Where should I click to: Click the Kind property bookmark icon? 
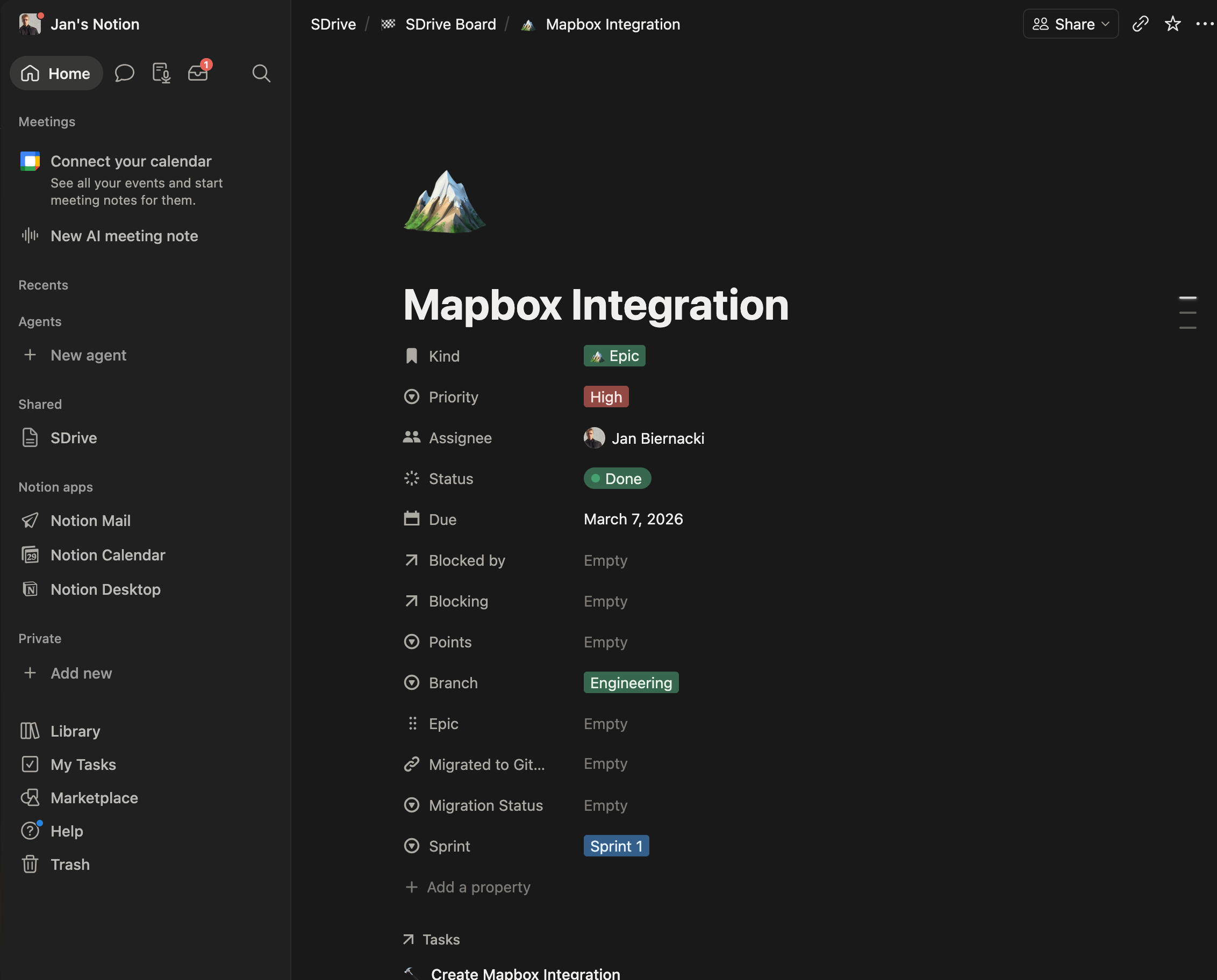(x=412, y=356)
